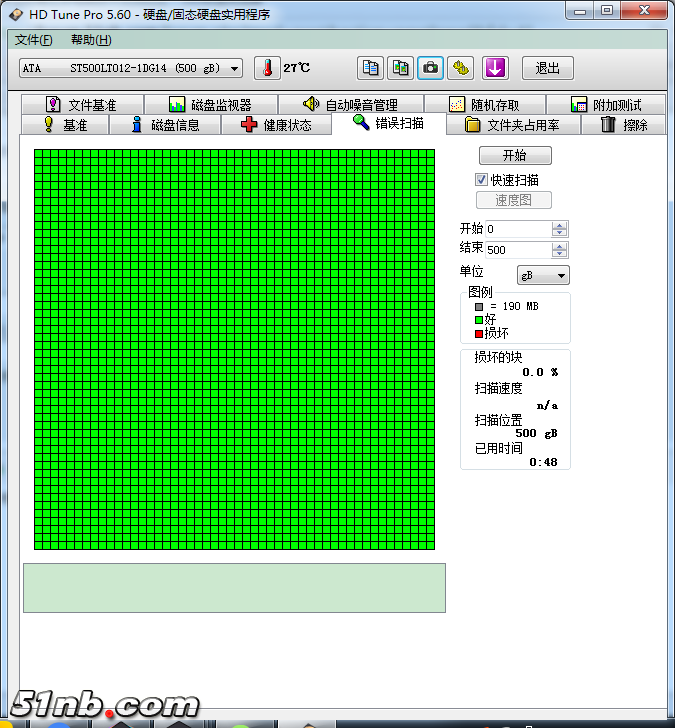Open the 帮助(H) menu
675x728 pixels.
(91, 40)
